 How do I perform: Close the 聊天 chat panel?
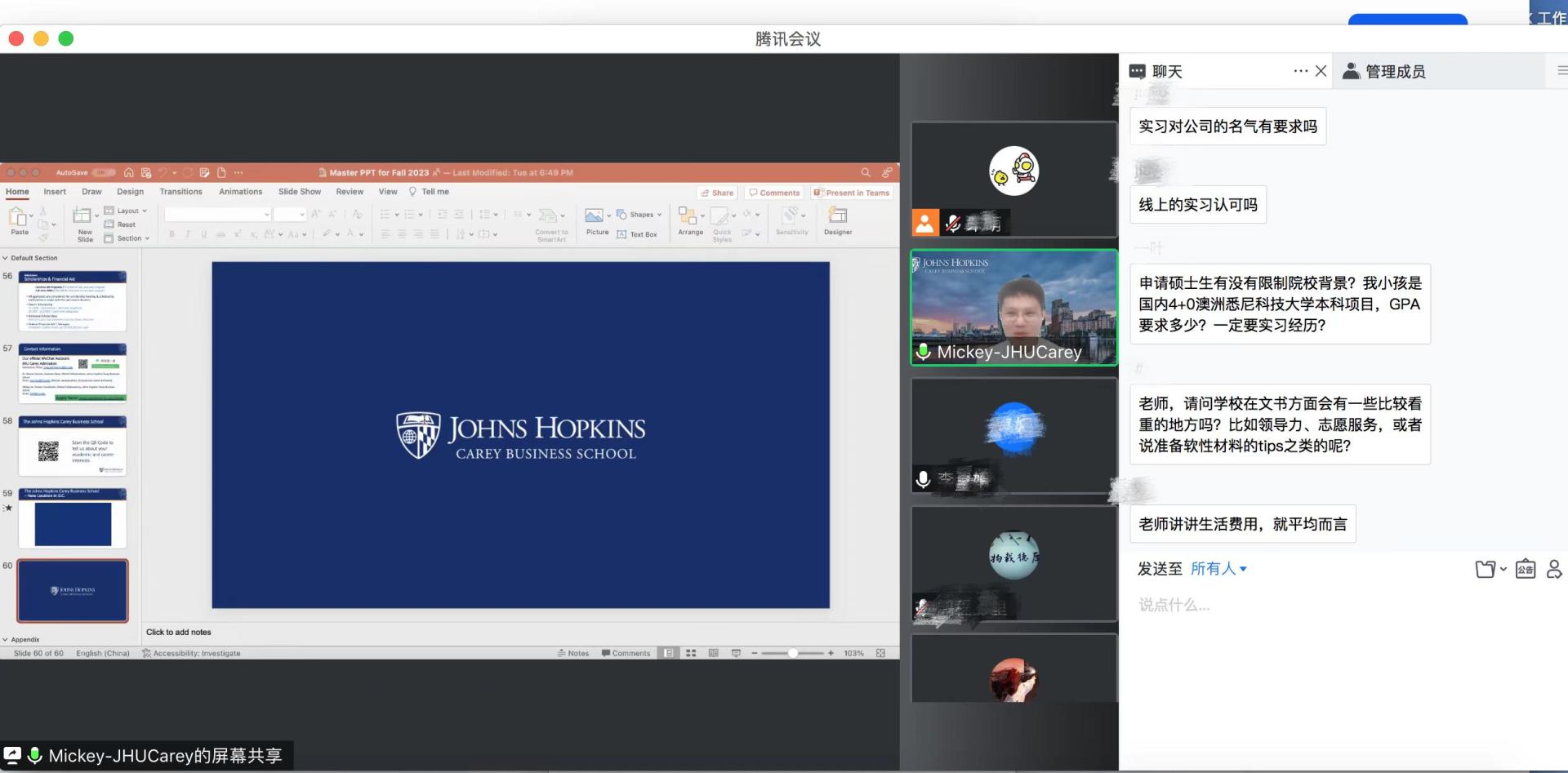pyautogui.click(x=1321, y=71)
